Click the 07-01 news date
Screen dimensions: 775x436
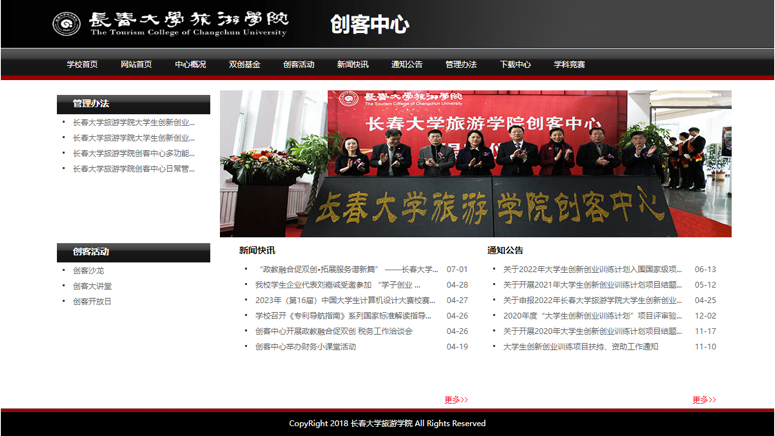(457, 269)
